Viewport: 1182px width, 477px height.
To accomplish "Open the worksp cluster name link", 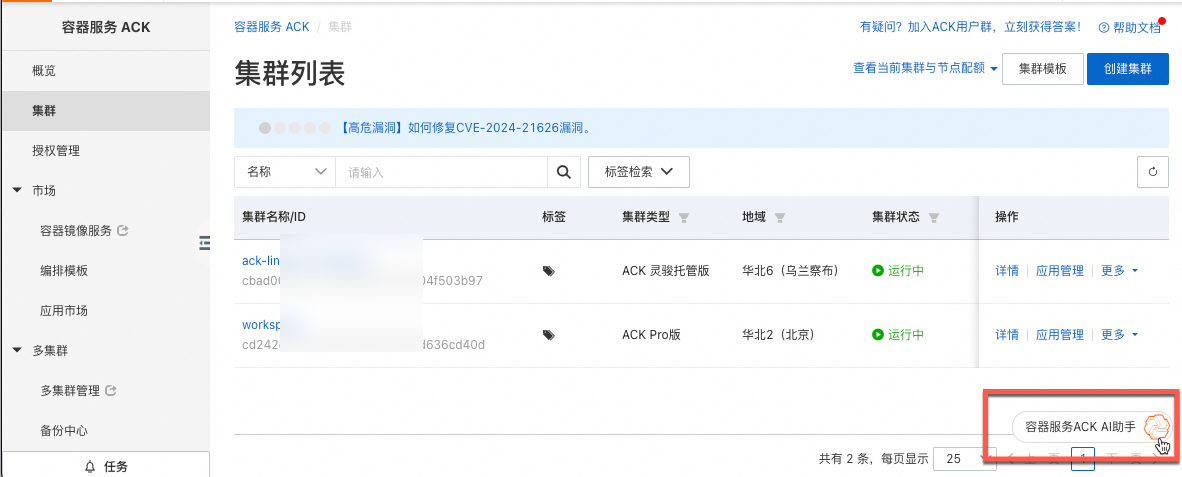I will click(261, 325).
